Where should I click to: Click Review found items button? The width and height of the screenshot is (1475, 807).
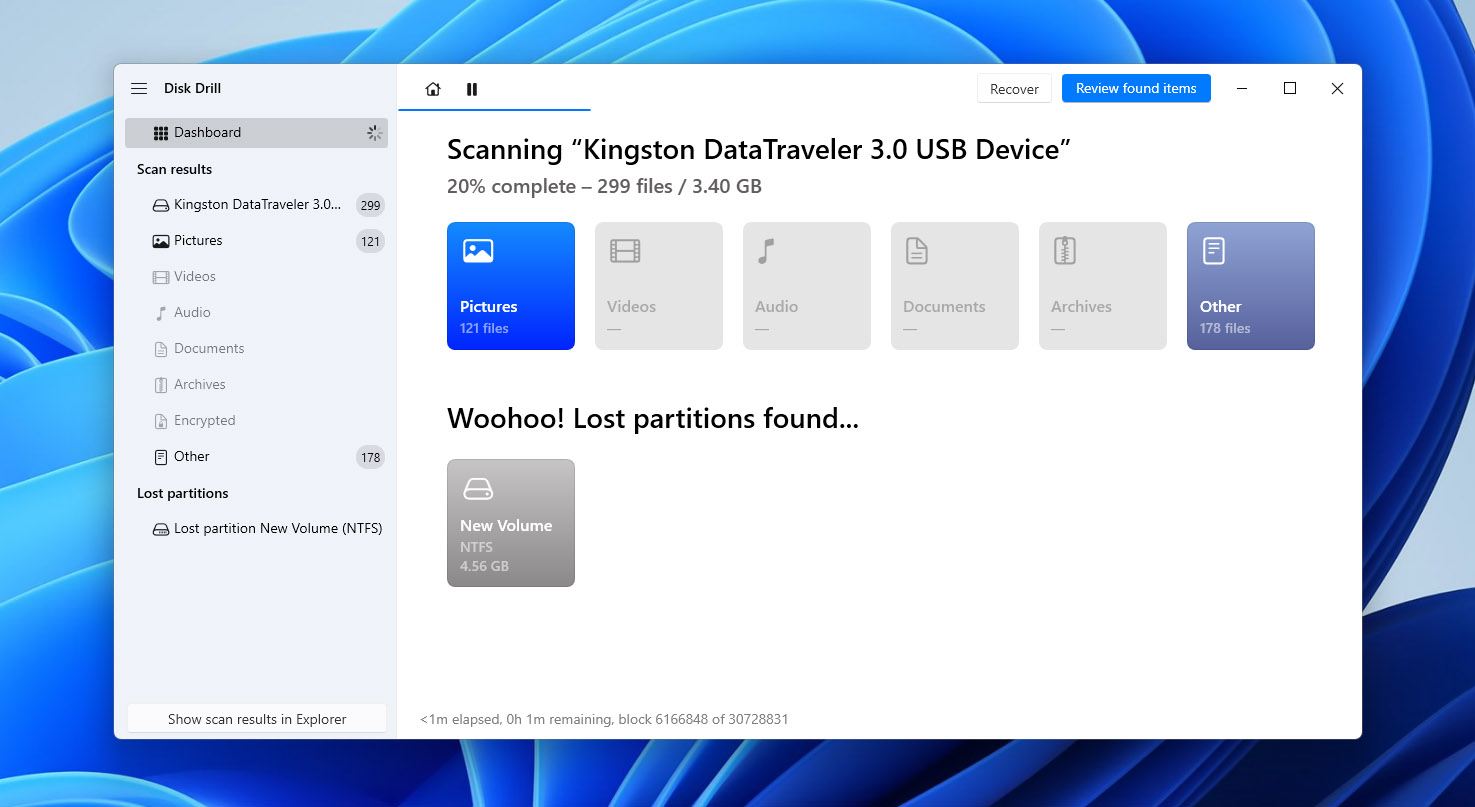pos(1136,89)
